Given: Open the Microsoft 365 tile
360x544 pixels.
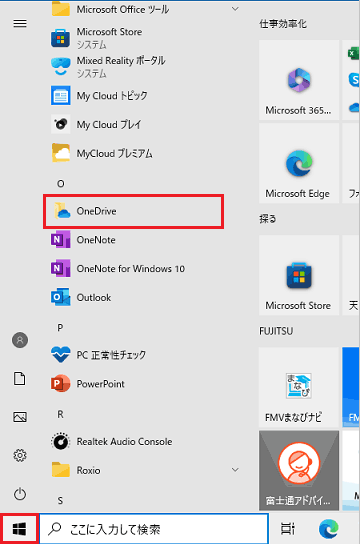Looking at the screenshot, I should click(x=299, y=80).
